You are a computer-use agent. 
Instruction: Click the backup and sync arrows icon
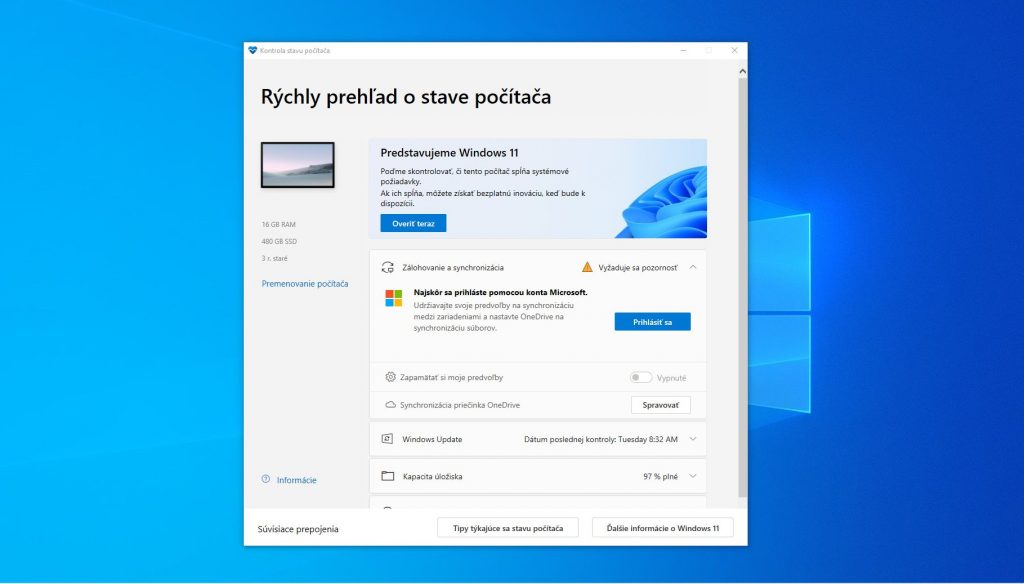(x=388, y=267)
